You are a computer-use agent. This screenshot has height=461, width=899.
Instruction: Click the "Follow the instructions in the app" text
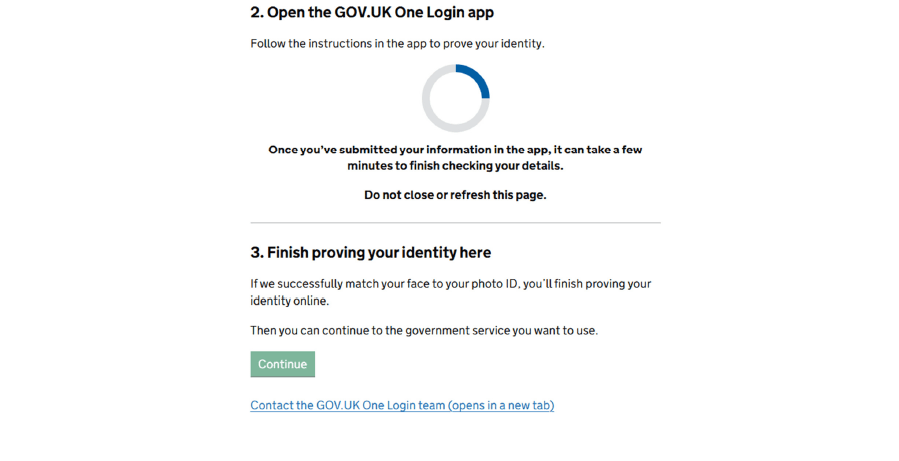[x=397, y=44]
